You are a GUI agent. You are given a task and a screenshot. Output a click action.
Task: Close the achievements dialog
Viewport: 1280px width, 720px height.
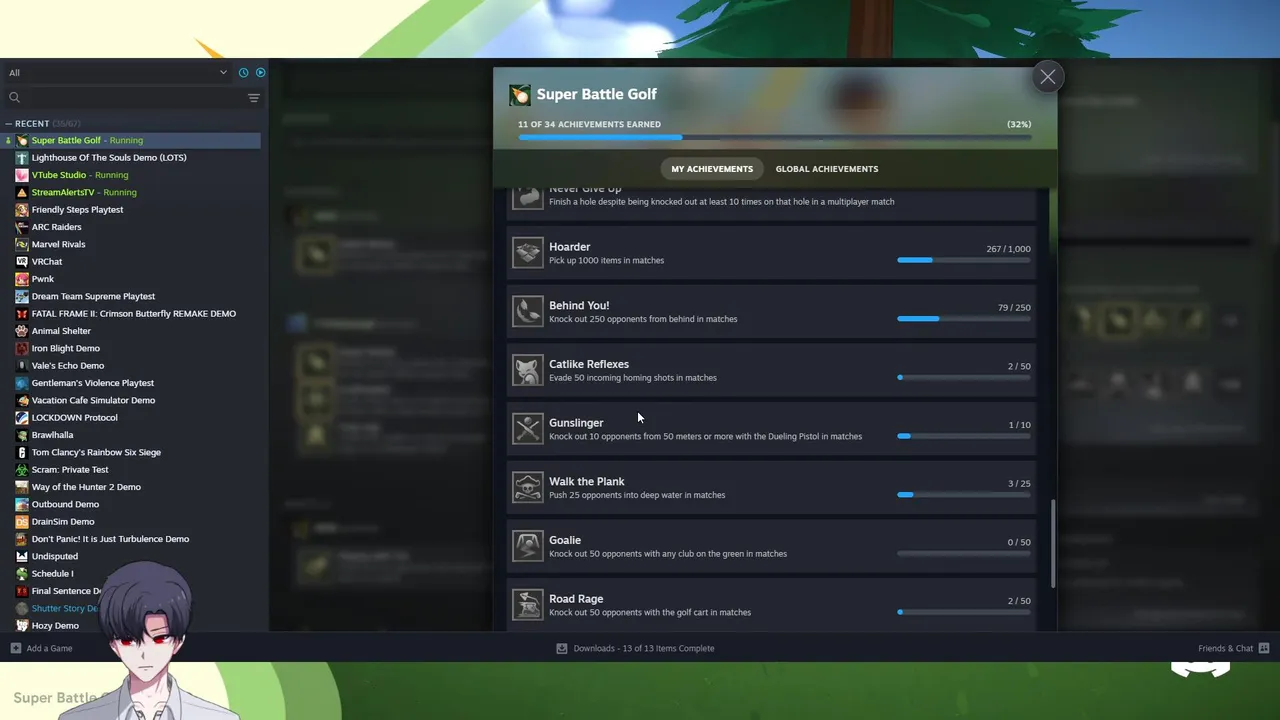tap(1047, 77)
